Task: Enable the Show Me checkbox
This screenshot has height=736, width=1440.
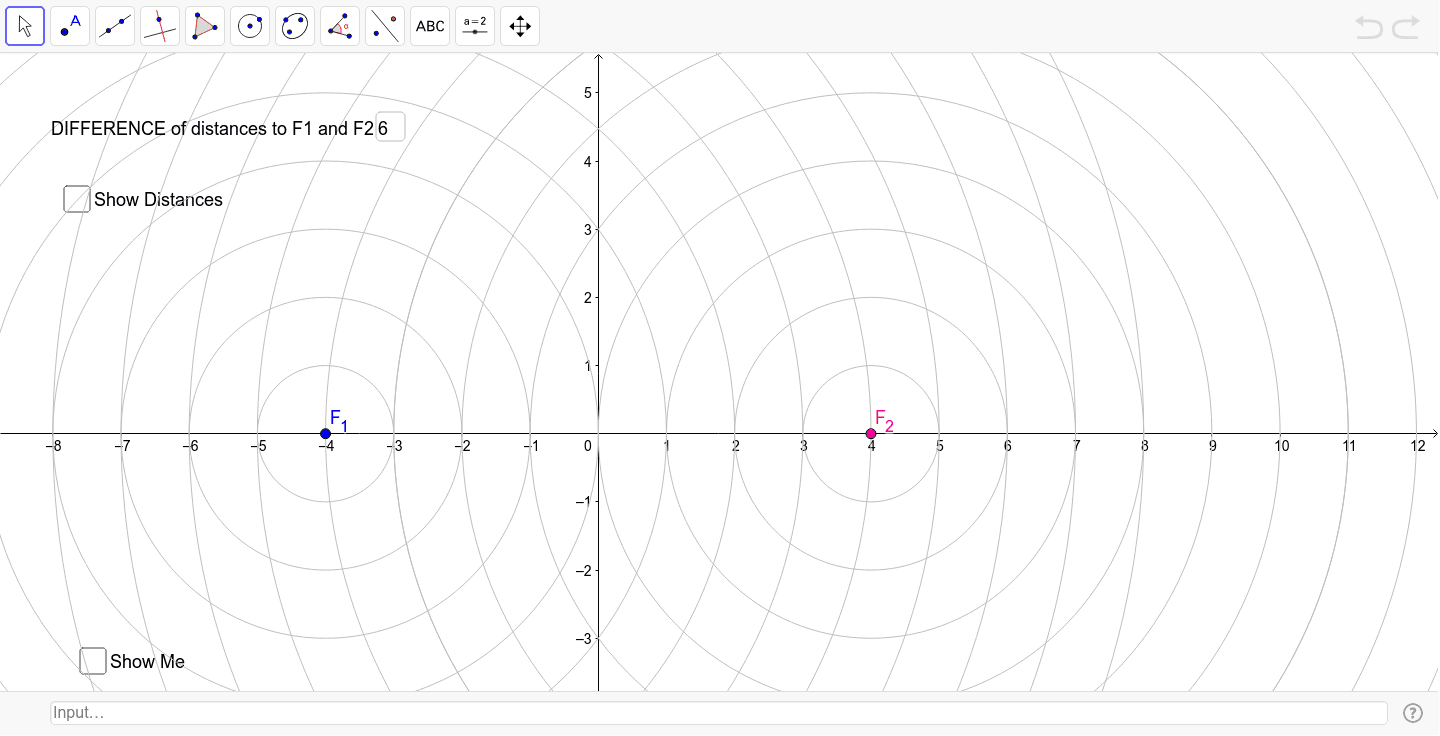Action: click(x=93, y=661)
